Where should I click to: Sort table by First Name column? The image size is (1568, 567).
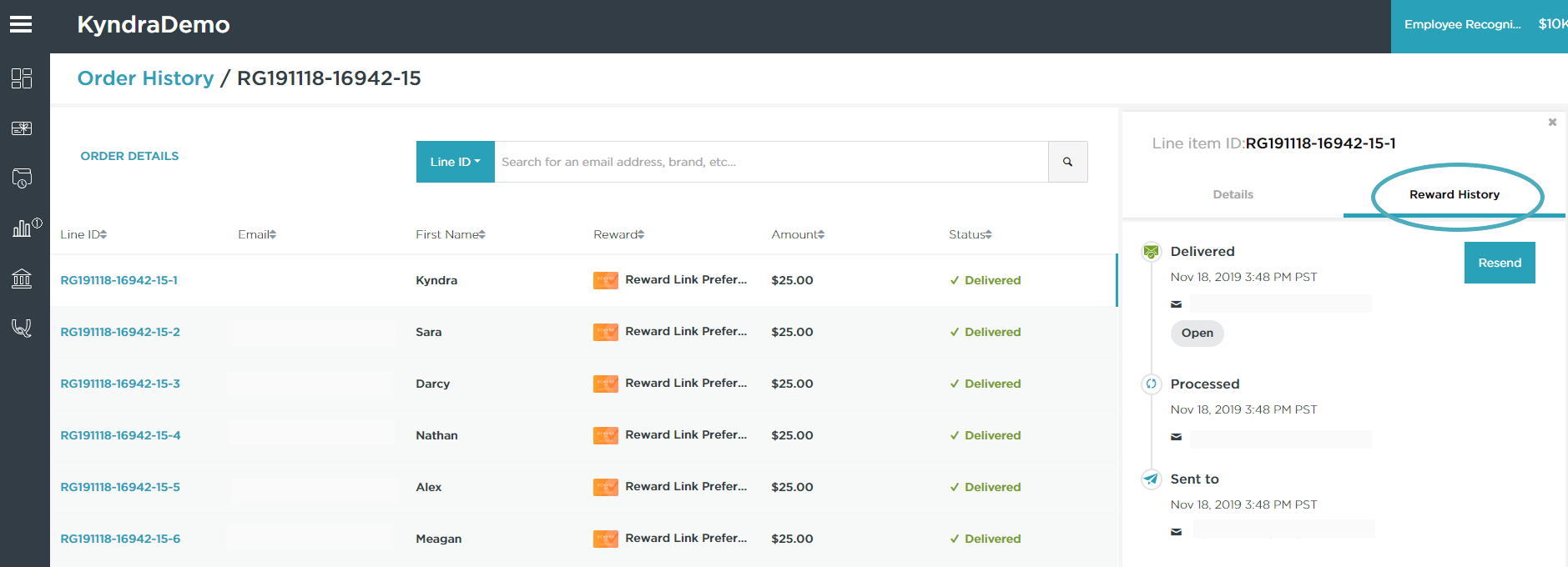click(450, 235)
